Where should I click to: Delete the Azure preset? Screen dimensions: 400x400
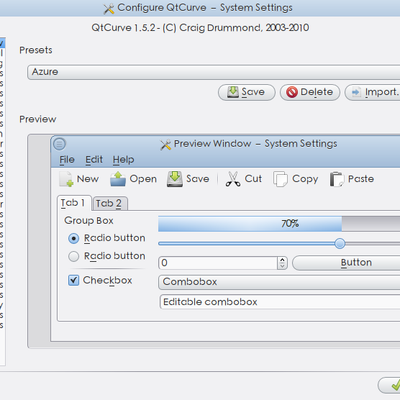pyautogui.click(x=310, y=92)
